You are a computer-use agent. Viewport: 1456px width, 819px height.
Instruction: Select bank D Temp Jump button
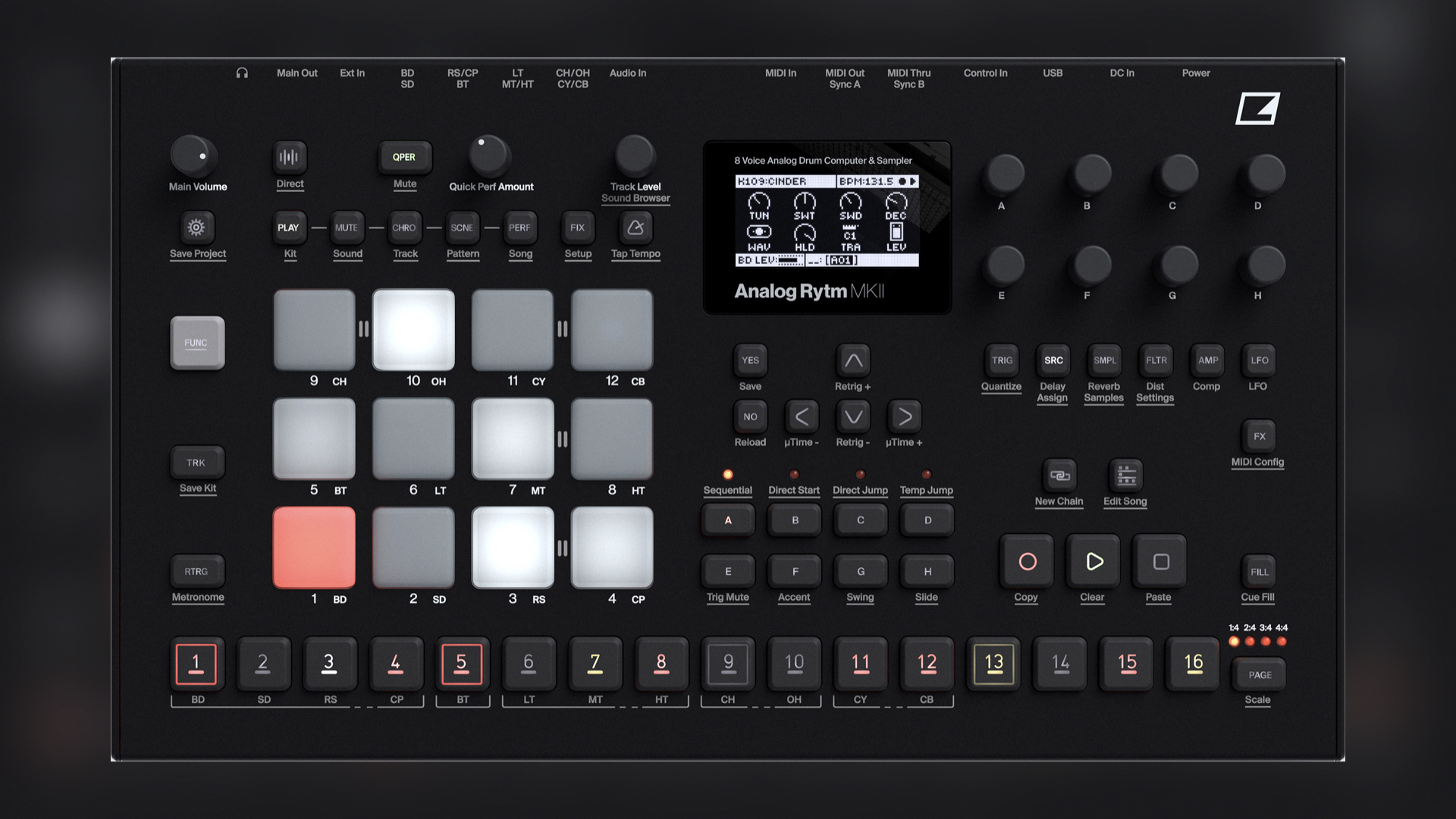tap(927, 520)
